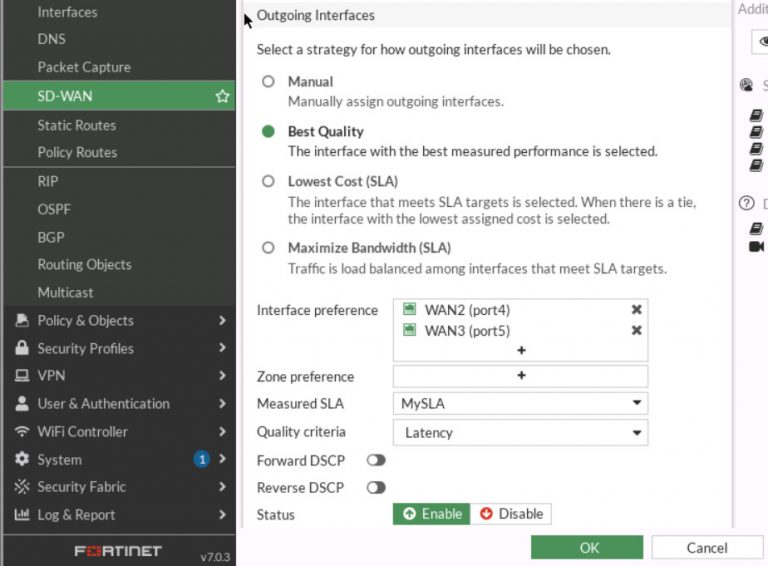This screenshot has width=768, height=566.
Task: Open Static Routes in the sidebar
Action: [x=77, y=125]
